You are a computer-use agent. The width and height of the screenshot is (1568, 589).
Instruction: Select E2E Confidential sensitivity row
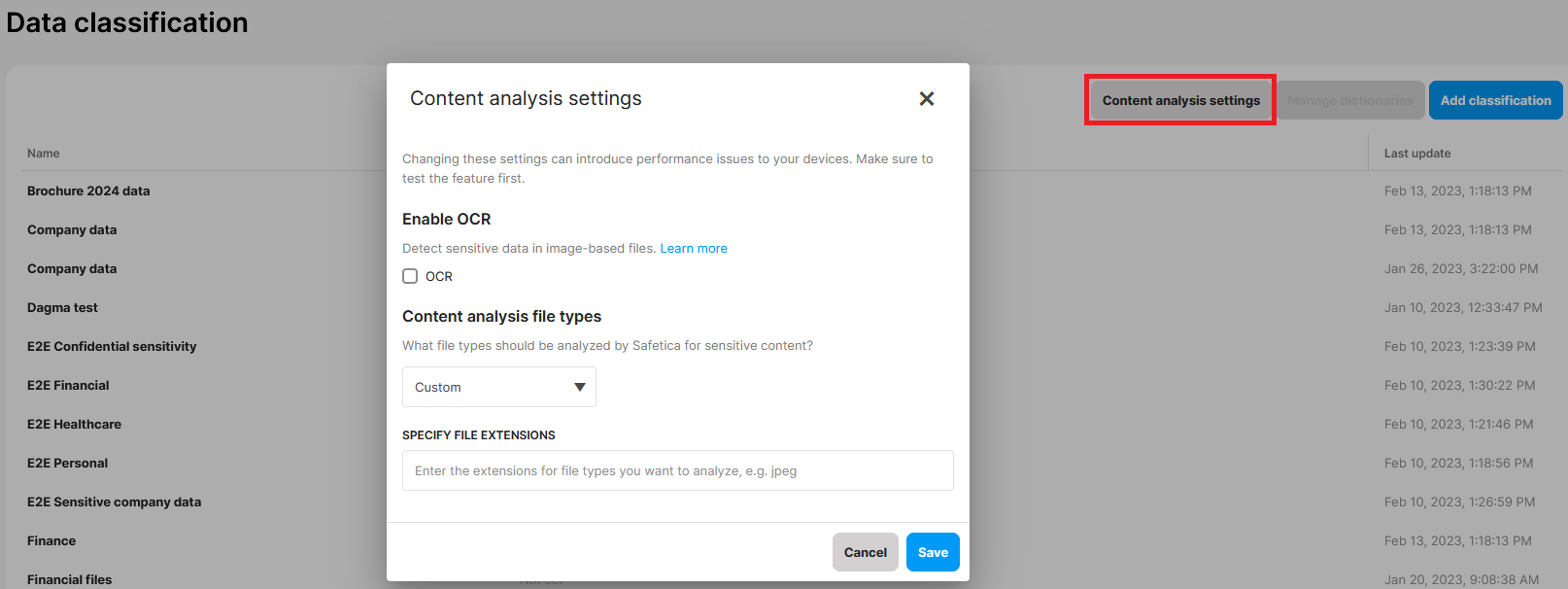click(x=112, y=347)
